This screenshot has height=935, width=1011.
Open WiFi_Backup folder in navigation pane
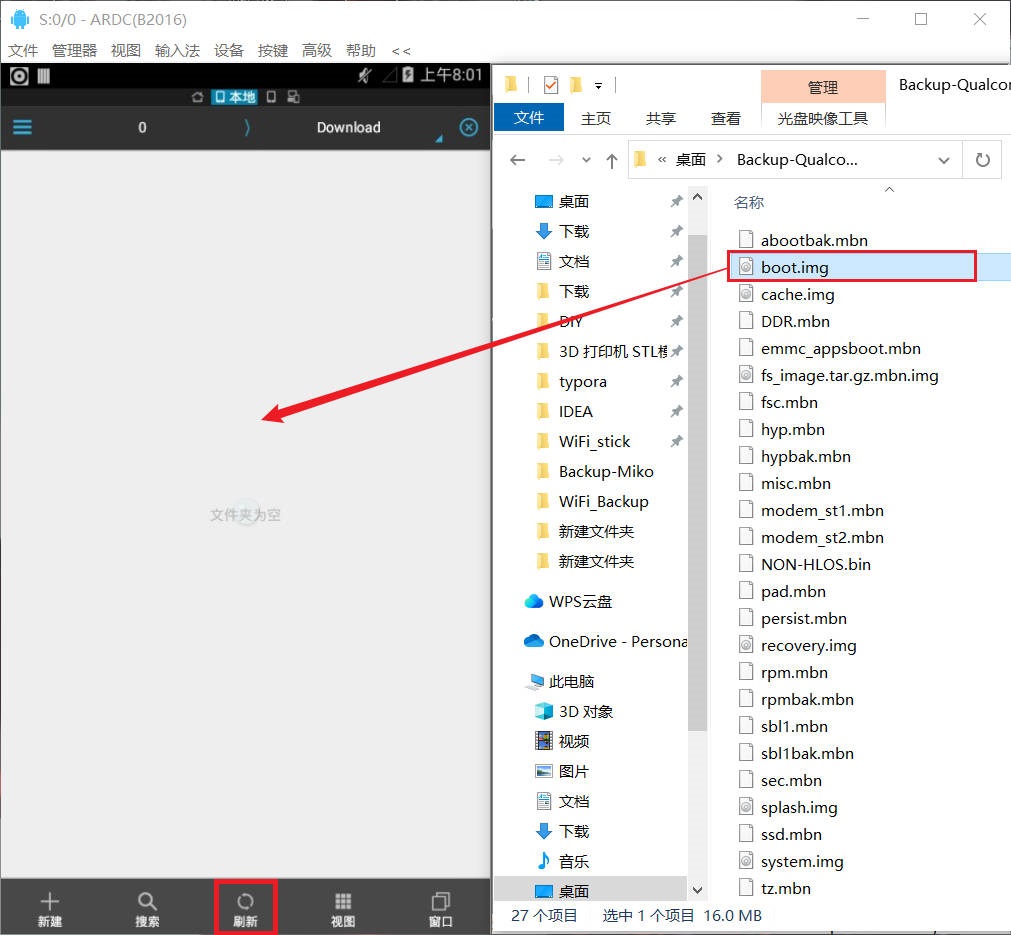coord(603,501)
